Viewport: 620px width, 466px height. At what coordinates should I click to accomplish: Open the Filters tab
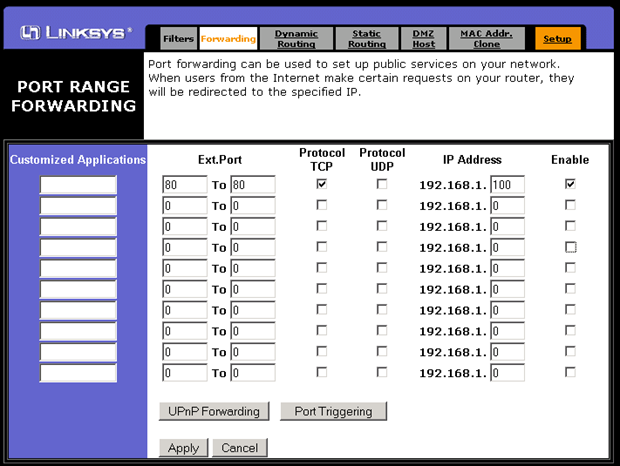178,39
